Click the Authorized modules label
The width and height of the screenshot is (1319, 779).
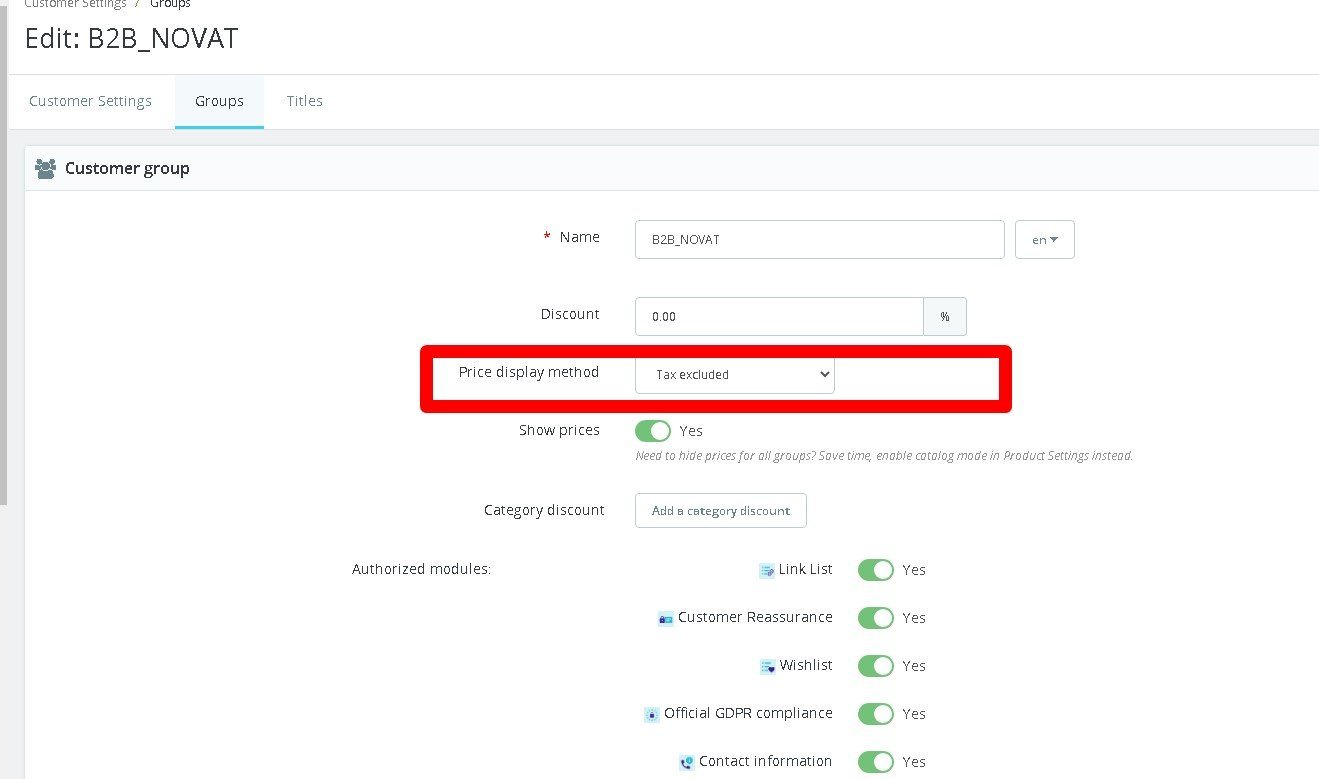point(421,569)
